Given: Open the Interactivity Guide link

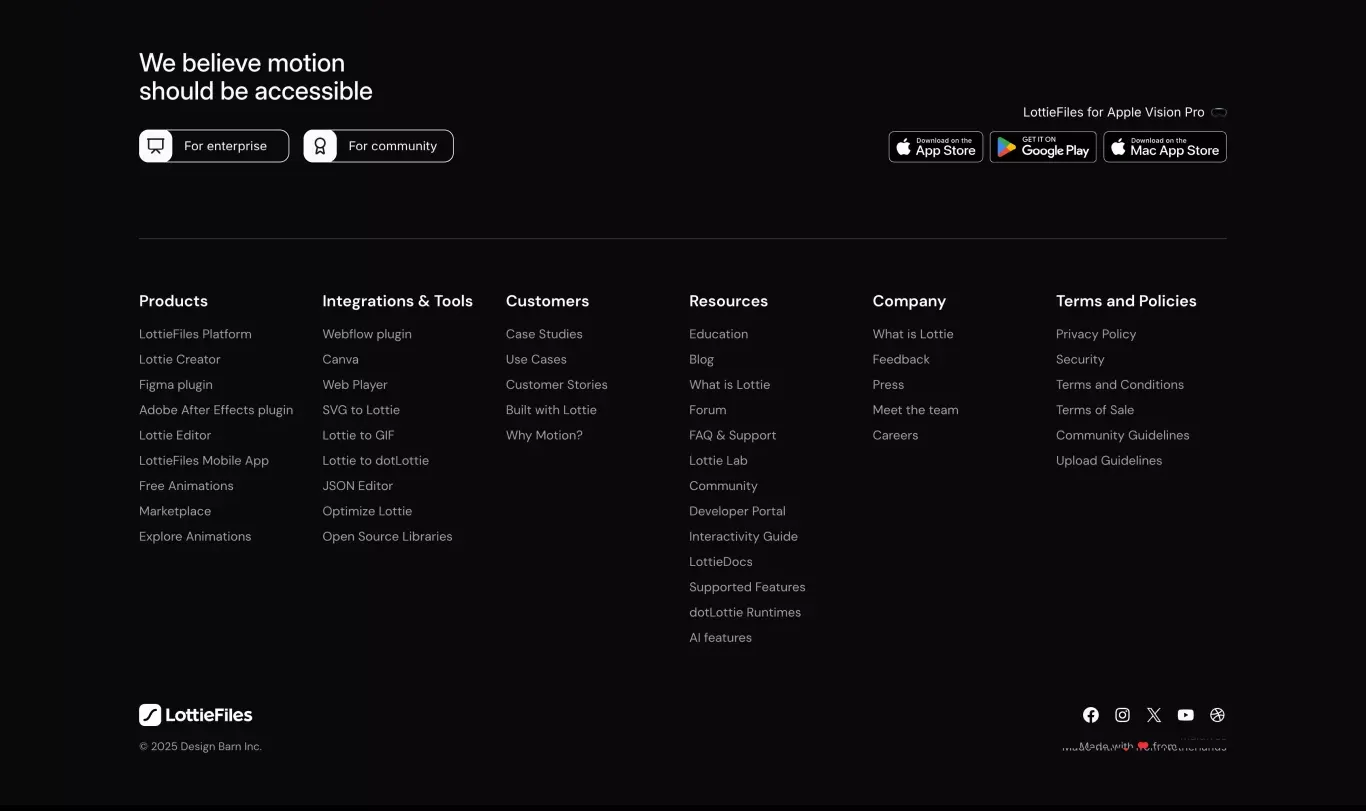Looking at the screenshot, I should click(743, 537).
